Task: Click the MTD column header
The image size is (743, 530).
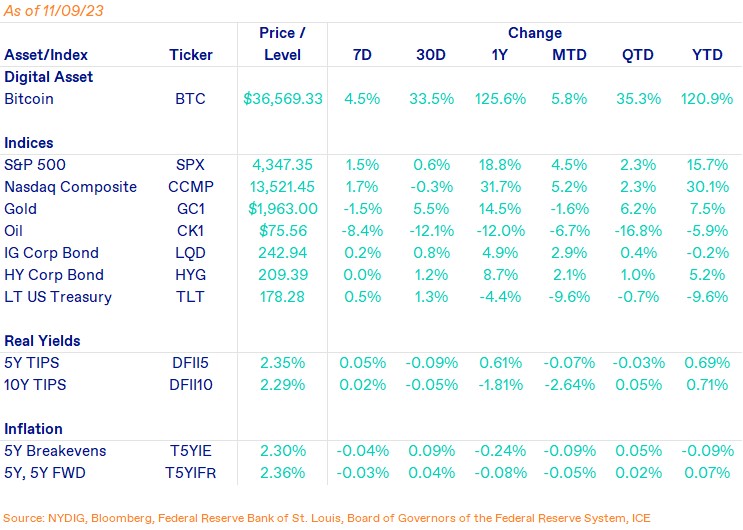Action: [x=570, y=54]
